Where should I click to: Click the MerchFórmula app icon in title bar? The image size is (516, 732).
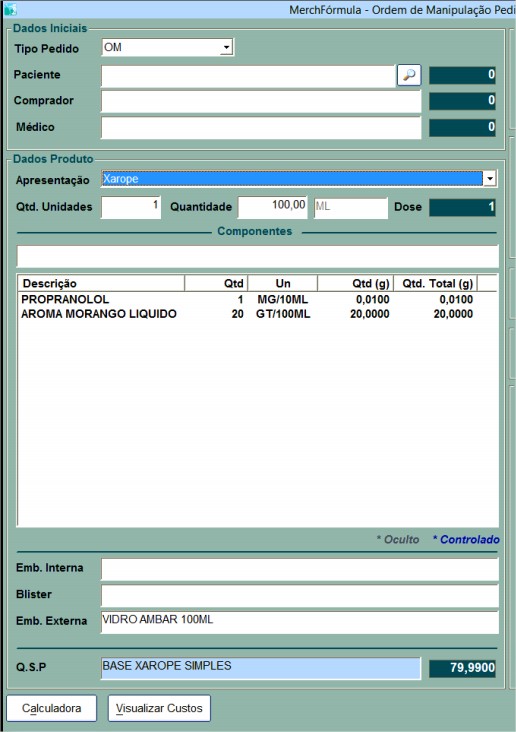[10, 9]
